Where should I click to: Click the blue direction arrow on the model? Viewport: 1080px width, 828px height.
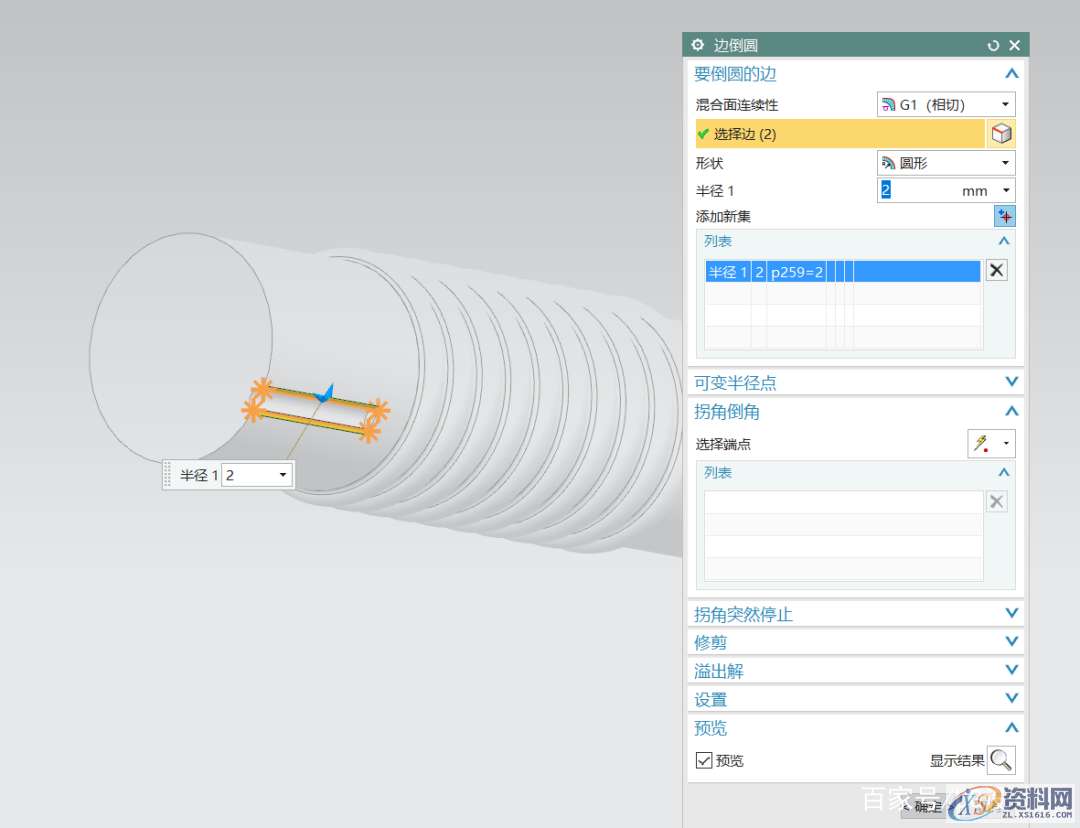[322, 394]
